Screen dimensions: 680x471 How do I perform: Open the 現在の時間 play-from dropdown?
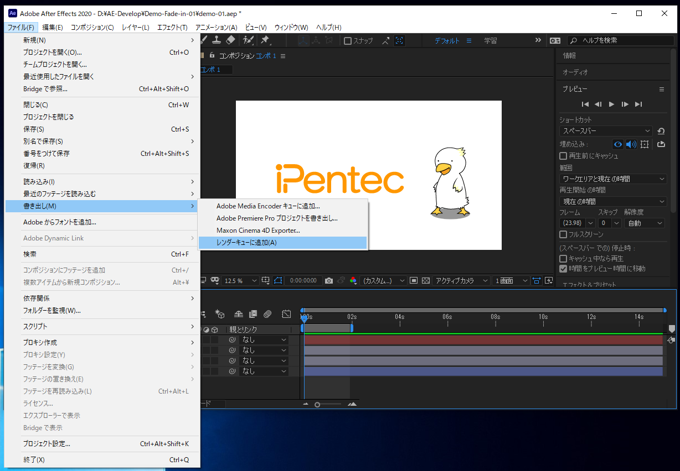[613, 201]
